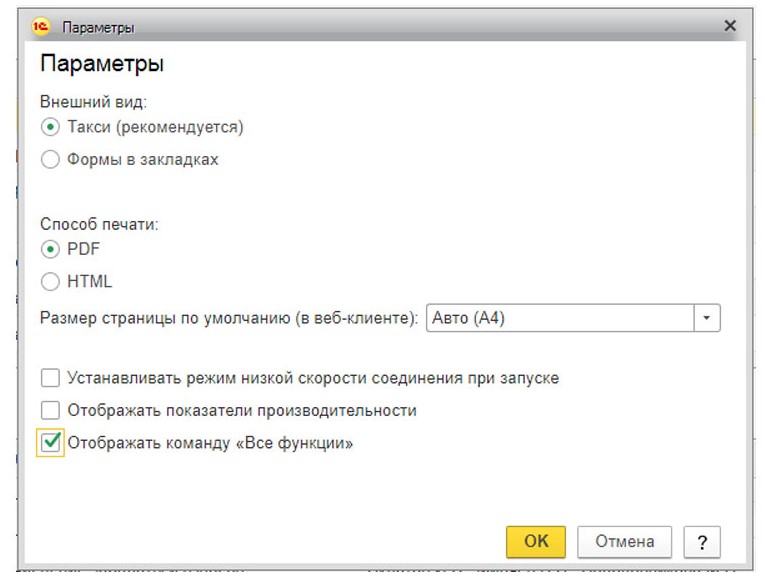Enable low connection speed mode at startup checkbox
Image resolution: width=765 pixels, height=578 pixels.
tap(50, 378)
